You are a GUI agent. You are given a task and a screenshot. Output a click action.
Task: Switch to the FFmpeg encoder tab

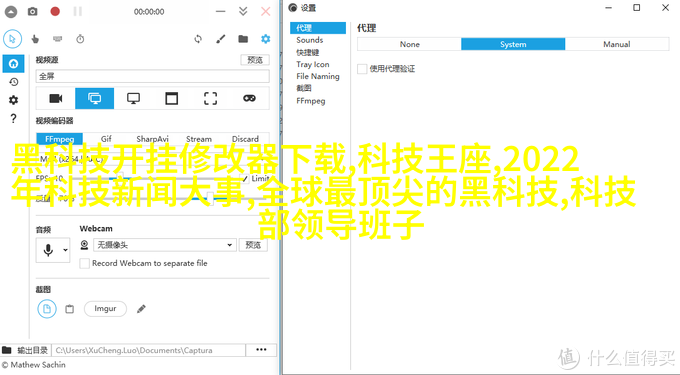tap(59, 139)
